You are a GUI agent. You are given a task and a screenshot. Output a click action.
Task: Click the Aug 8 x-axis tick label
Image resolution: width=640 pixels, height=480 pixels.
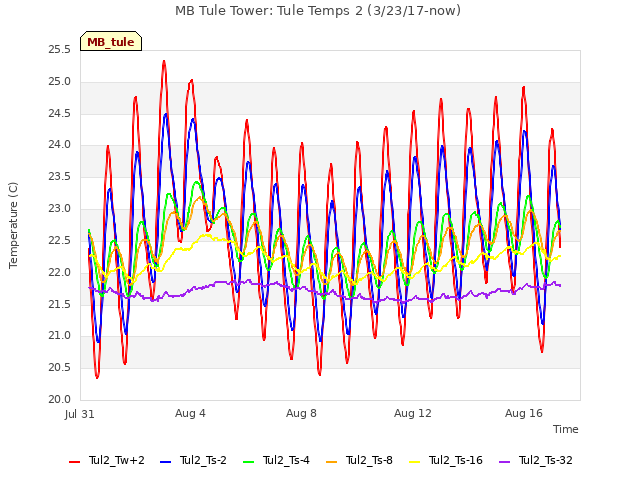coord(301,413)
